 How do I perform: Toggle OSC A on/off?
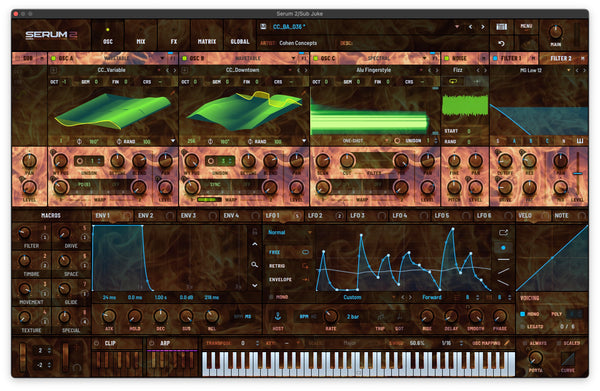point(54,58)
